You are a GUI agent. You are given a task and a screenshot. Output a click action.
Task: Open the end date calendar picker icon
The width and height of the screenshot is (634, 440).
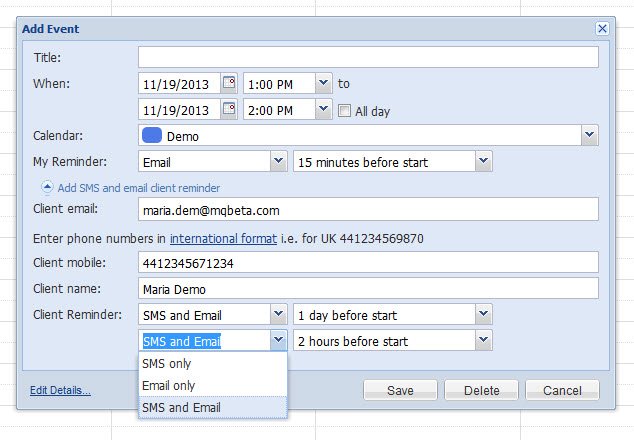(x=229, y=109)
